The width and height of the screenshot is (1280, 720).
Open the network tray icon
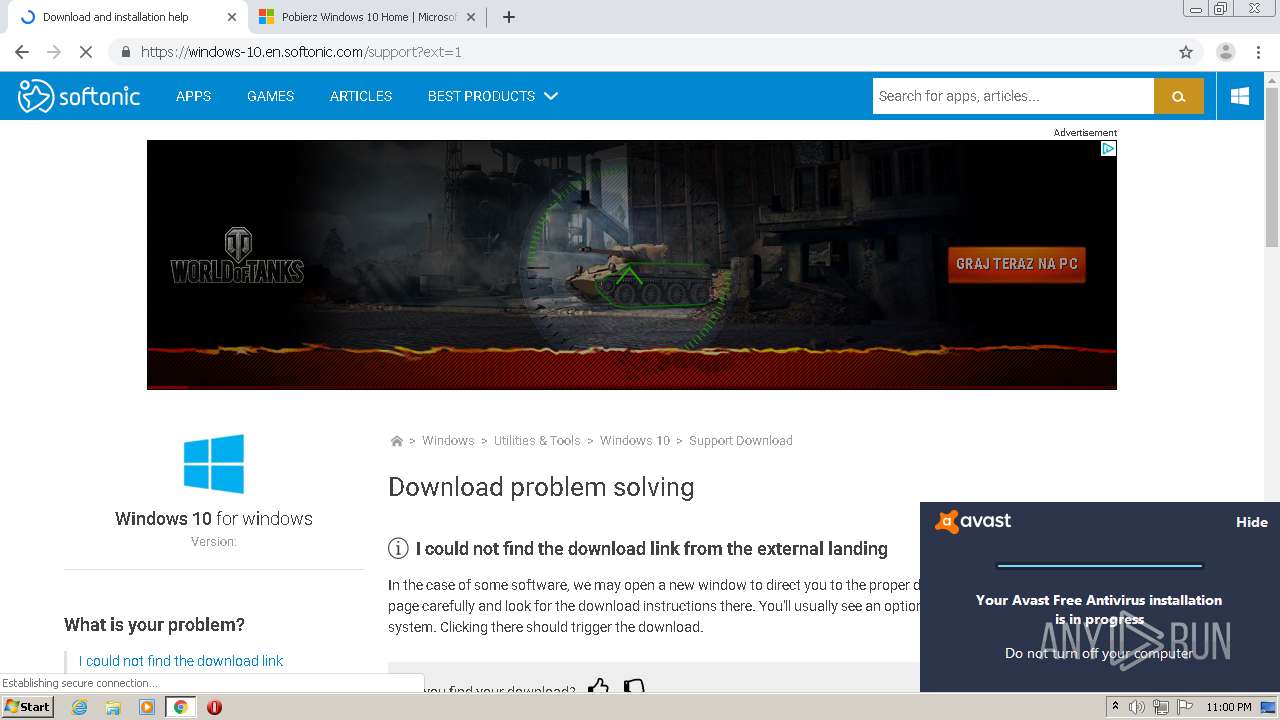[1160, 707]
